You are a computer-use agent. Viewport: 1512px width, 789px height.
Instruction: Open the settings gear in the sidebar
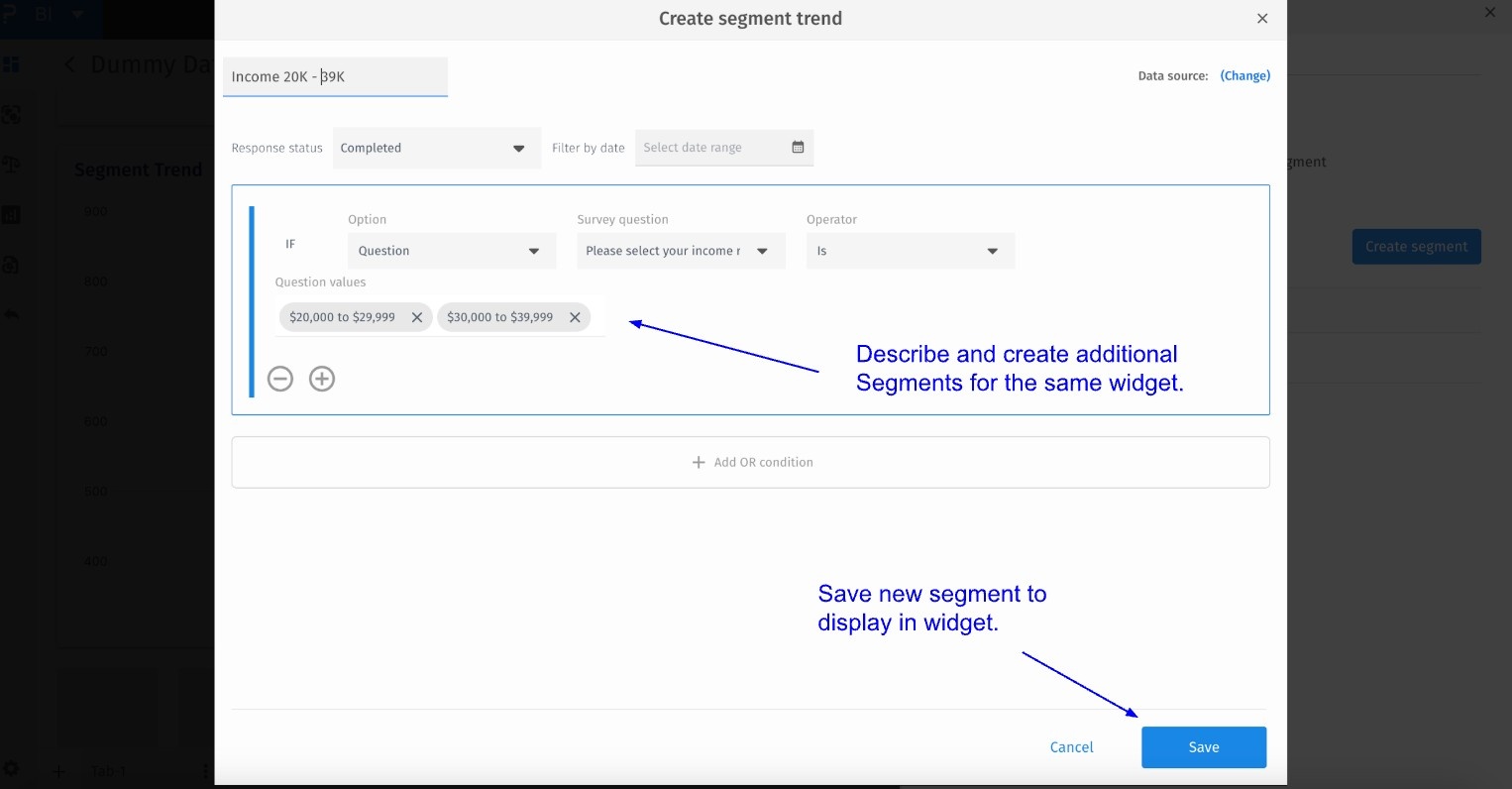tap(11, 768)
